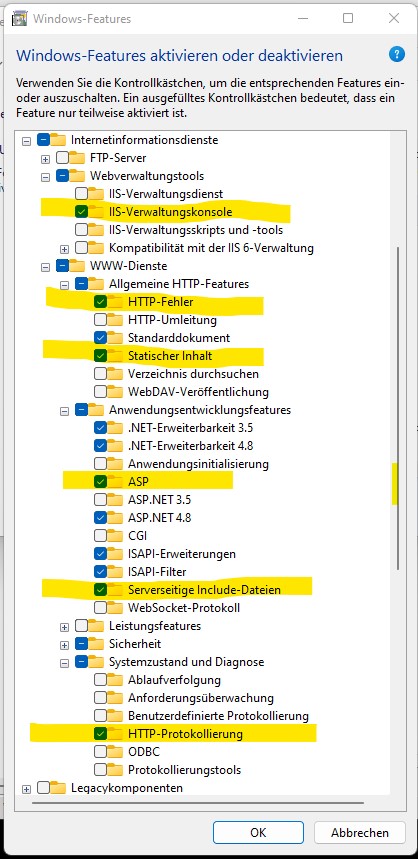Click the Abbrechen button

click(x=360, y=832)
